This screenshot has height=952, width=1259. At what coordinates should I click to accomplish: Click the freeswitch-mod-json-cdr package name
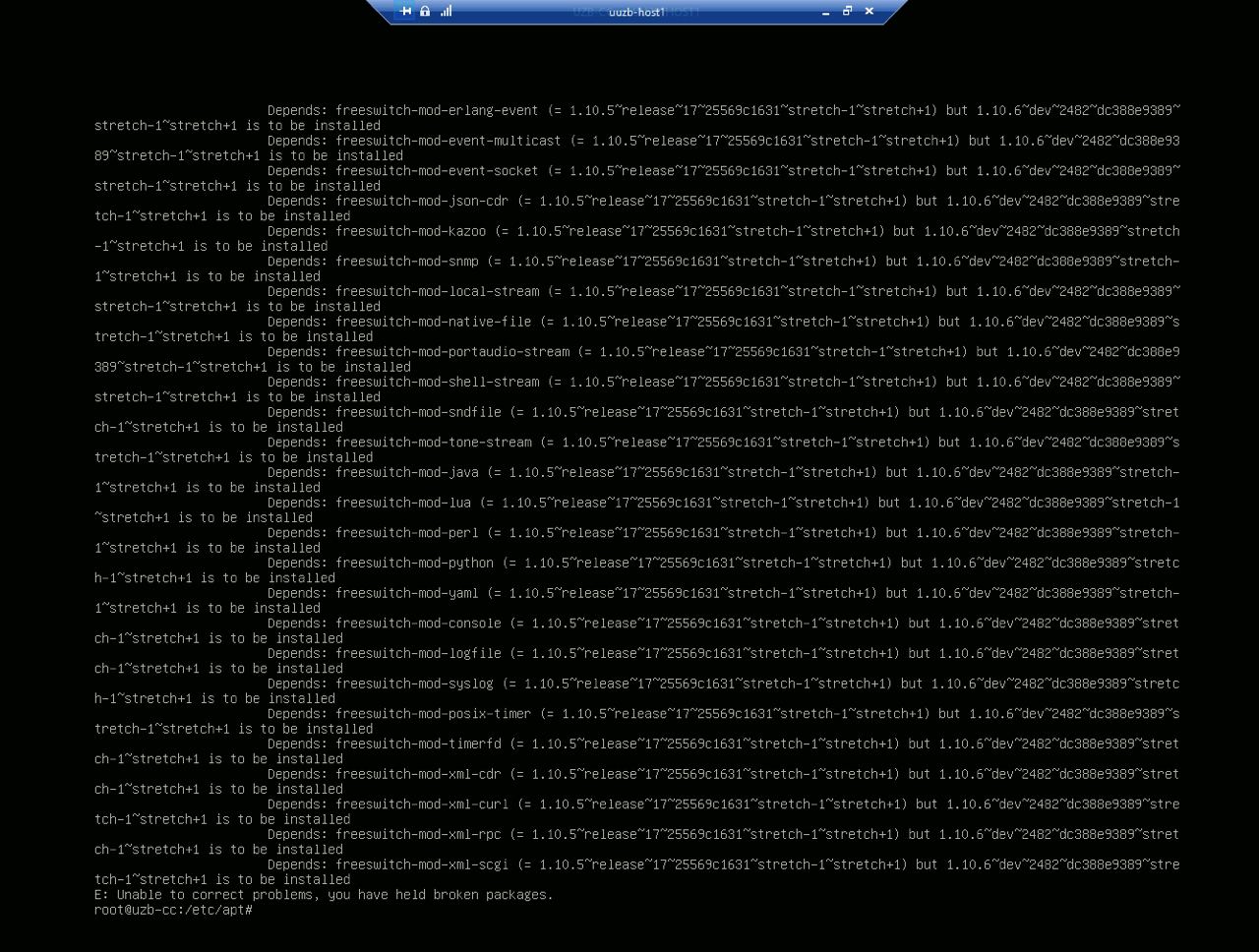tap(422, 201)
